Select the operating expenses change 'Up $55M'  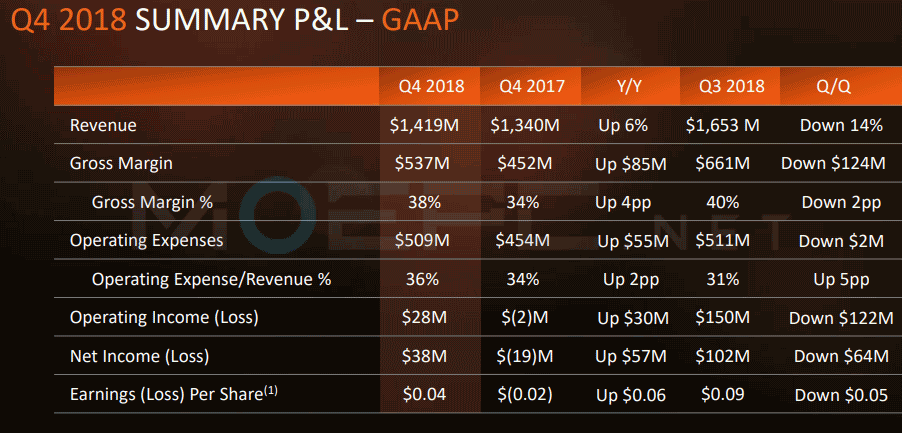pyautogui.click(x=633, y=242)
